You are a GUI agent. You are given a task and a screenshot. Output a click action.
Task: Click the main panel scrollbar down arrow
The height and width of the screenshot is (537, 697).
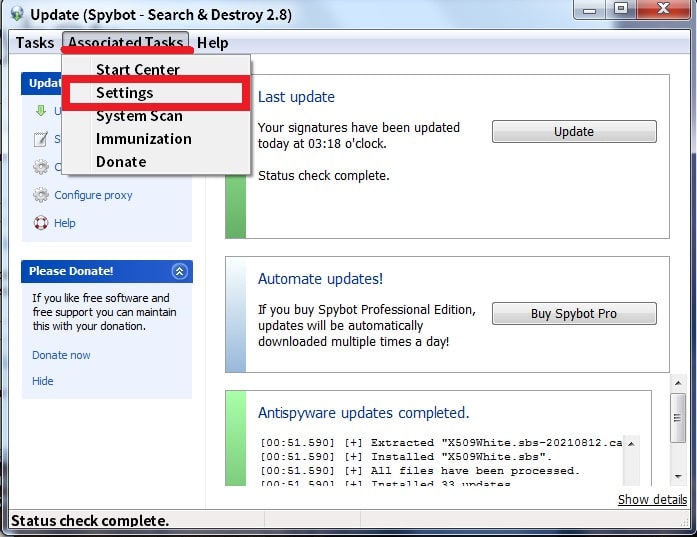tap(678, 477)
